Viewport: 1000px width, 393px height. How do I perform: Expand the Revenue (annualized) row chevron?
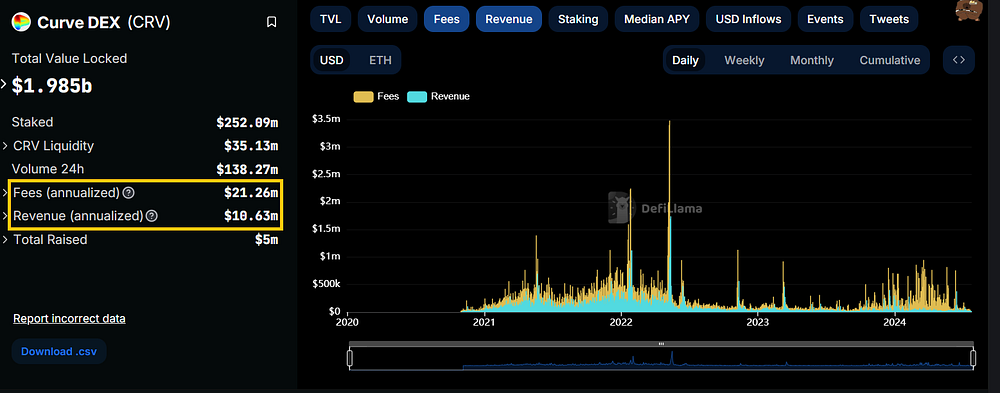(5, 216)
